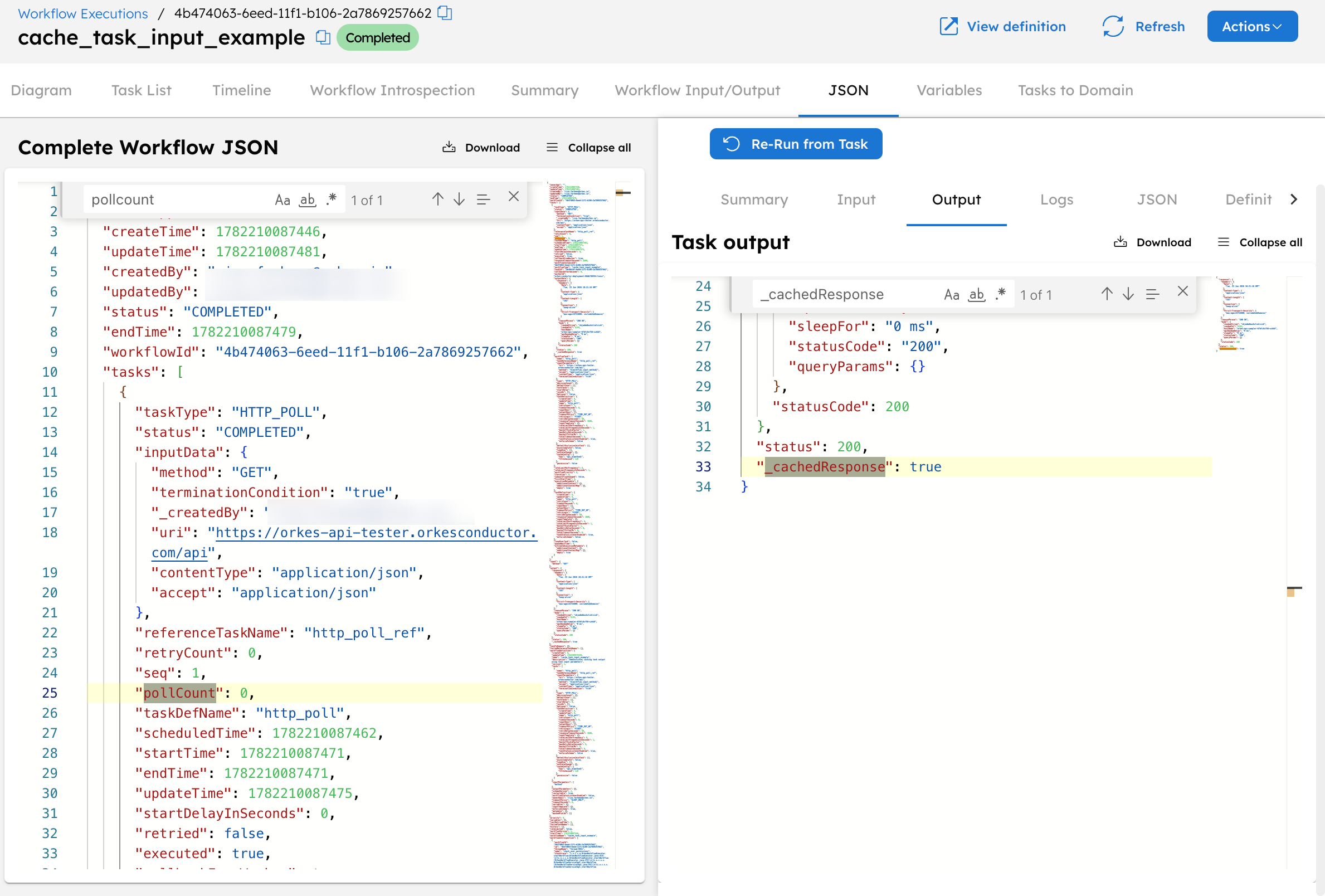Refresh the workflow execution
1325x896 pixels.
[x=1143, y=26]
